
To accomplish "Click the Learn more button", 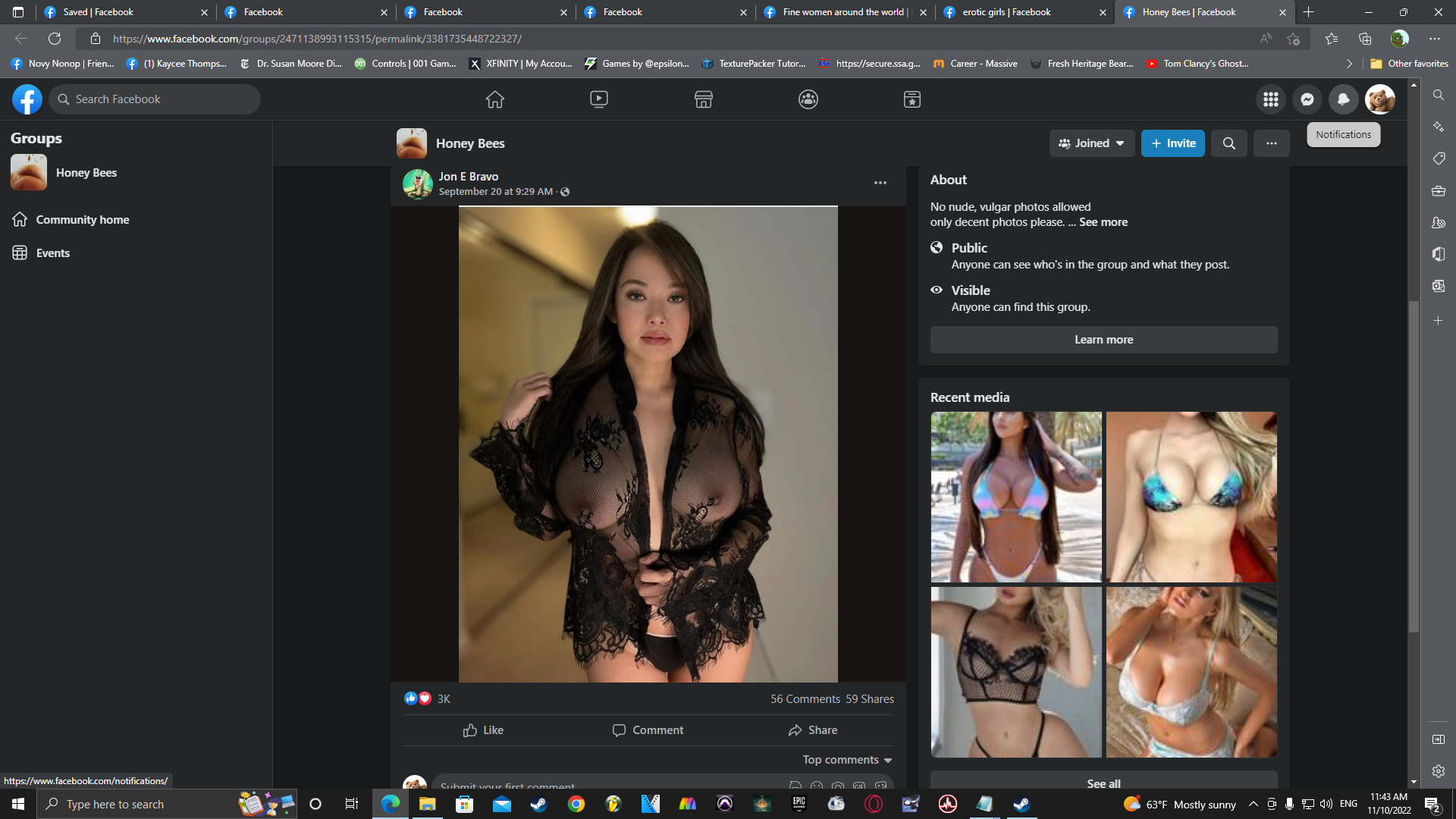I will point(1103,340).
